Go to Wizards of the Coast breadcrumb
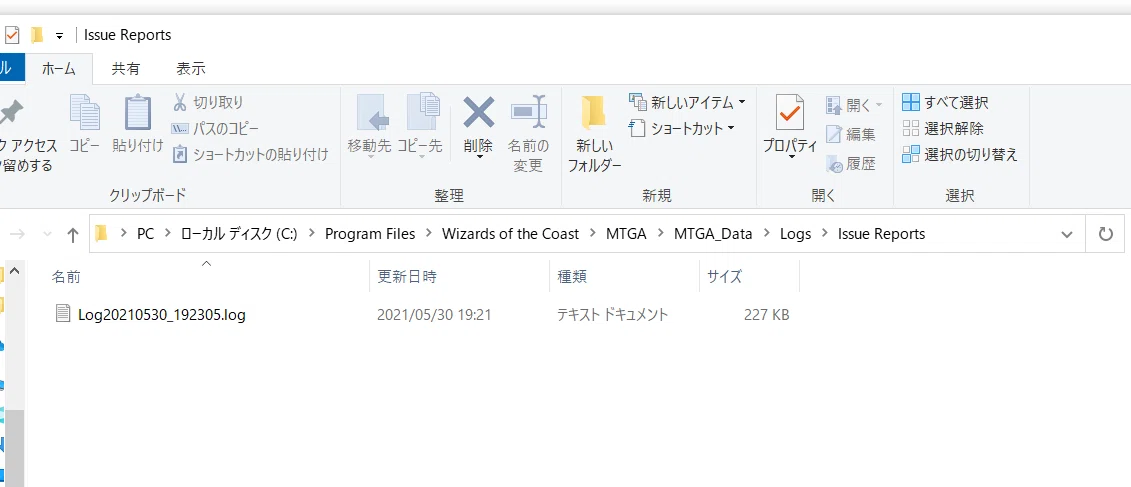The width and height of the screenshot is (1131, 487). point(511,234)
